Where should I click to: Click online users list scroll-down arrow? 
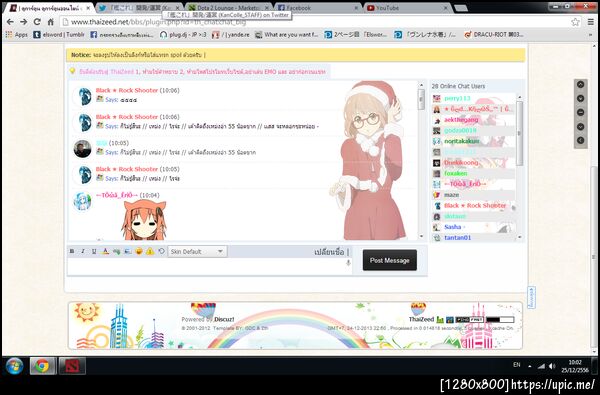click(x=519, y=237)
